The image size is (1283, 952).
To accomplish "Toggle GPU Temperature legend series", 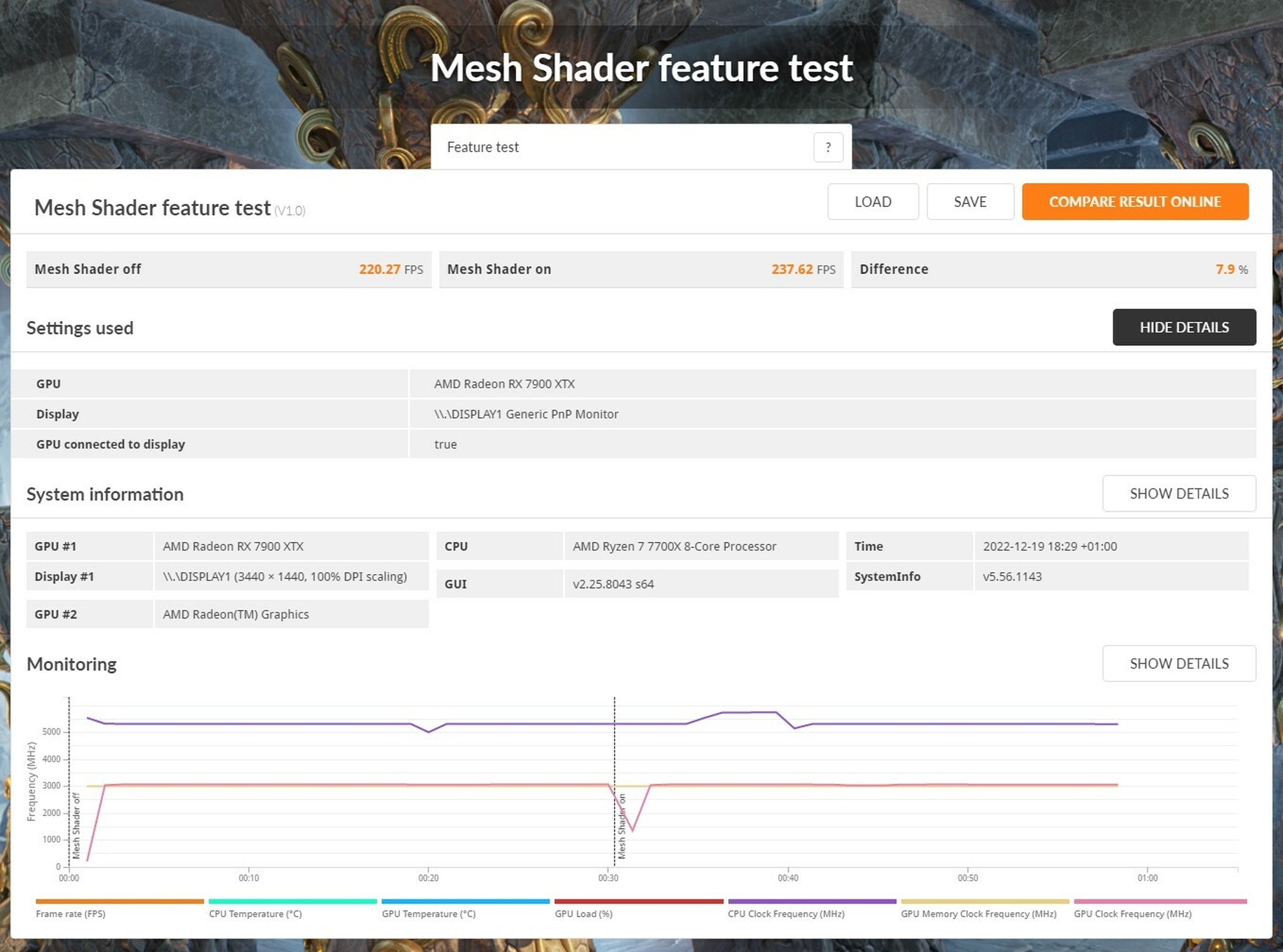I will point(466,909).
